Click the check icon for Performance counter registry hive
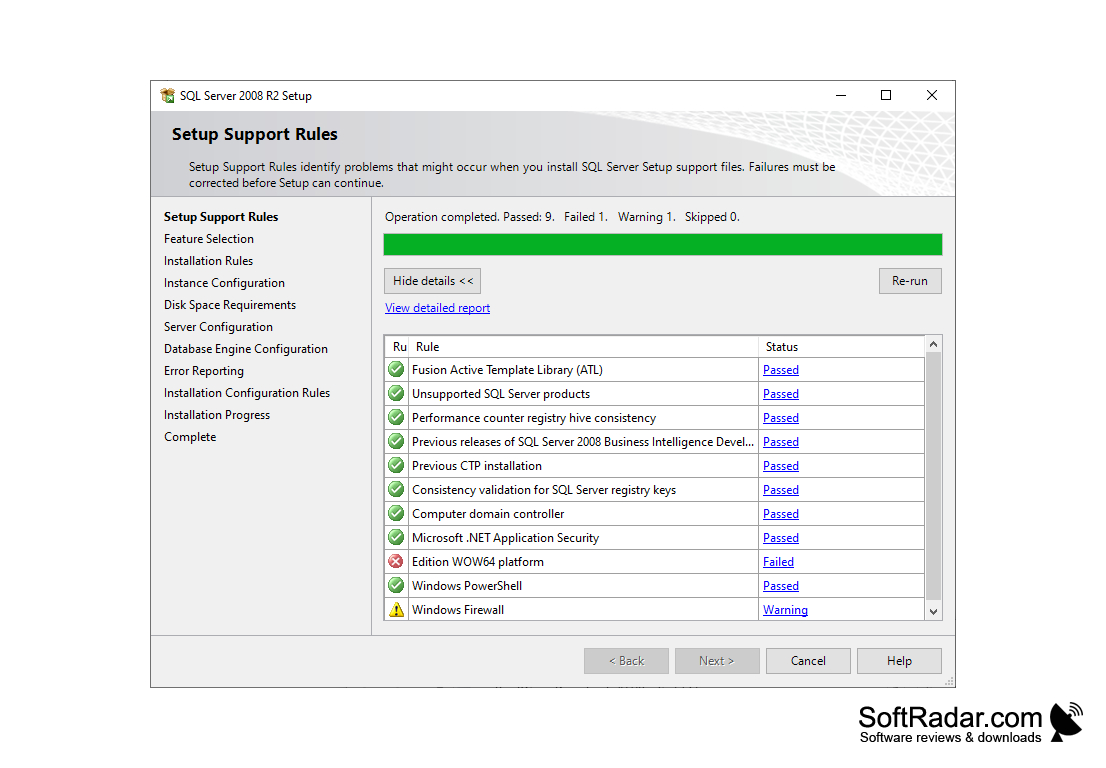The height and width of the screenshot is (768, 1106). pyautogui.click(x=396, y=417)
